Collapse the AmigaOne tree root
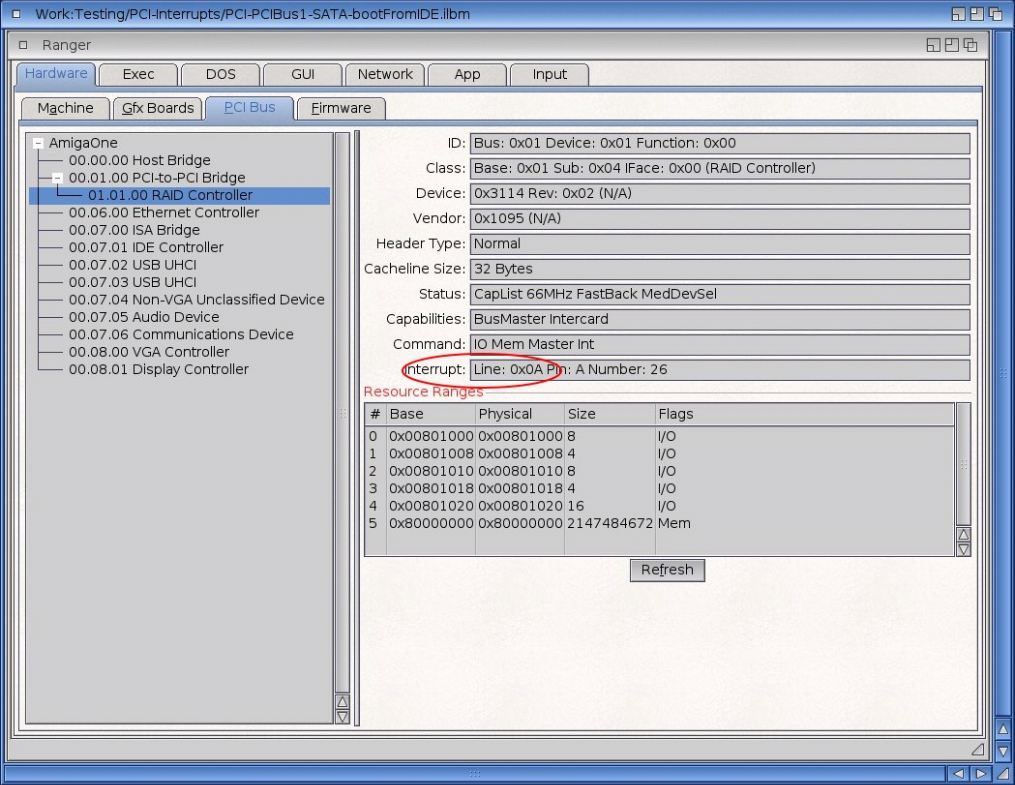This screenshot has height=785, width=1015. pos(38,143)
